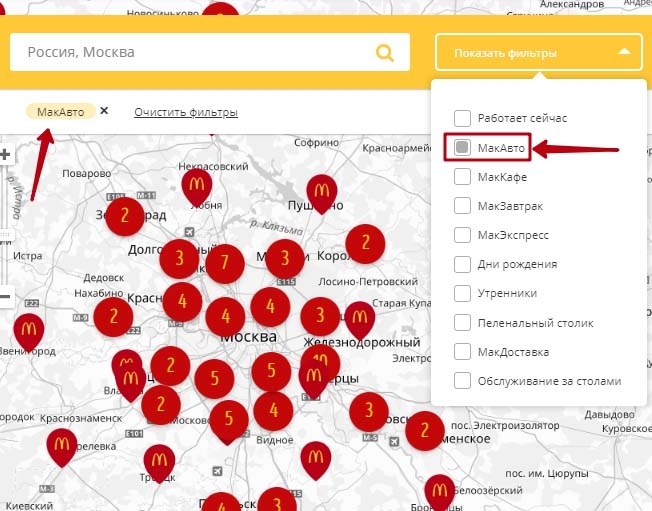Check the Дни рождения filter
Screen dimensions: 652x511
pyautogui.click(x=462, y=264)
